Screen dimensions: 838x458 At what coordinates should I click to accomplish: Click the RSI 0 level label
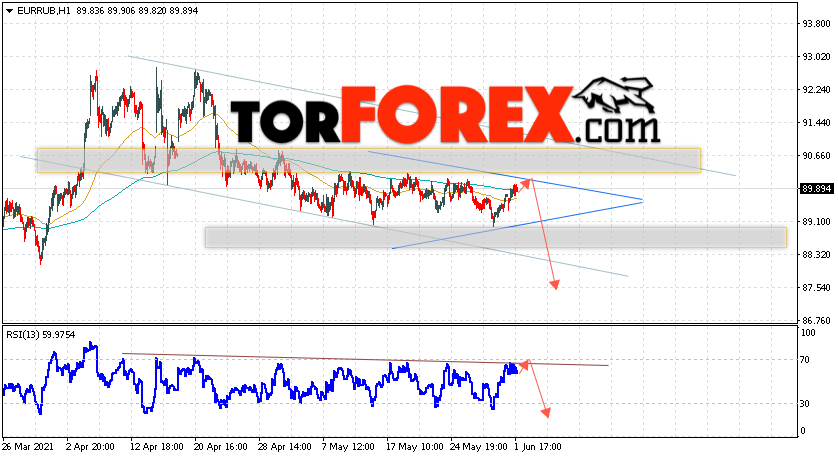(804, 431)
